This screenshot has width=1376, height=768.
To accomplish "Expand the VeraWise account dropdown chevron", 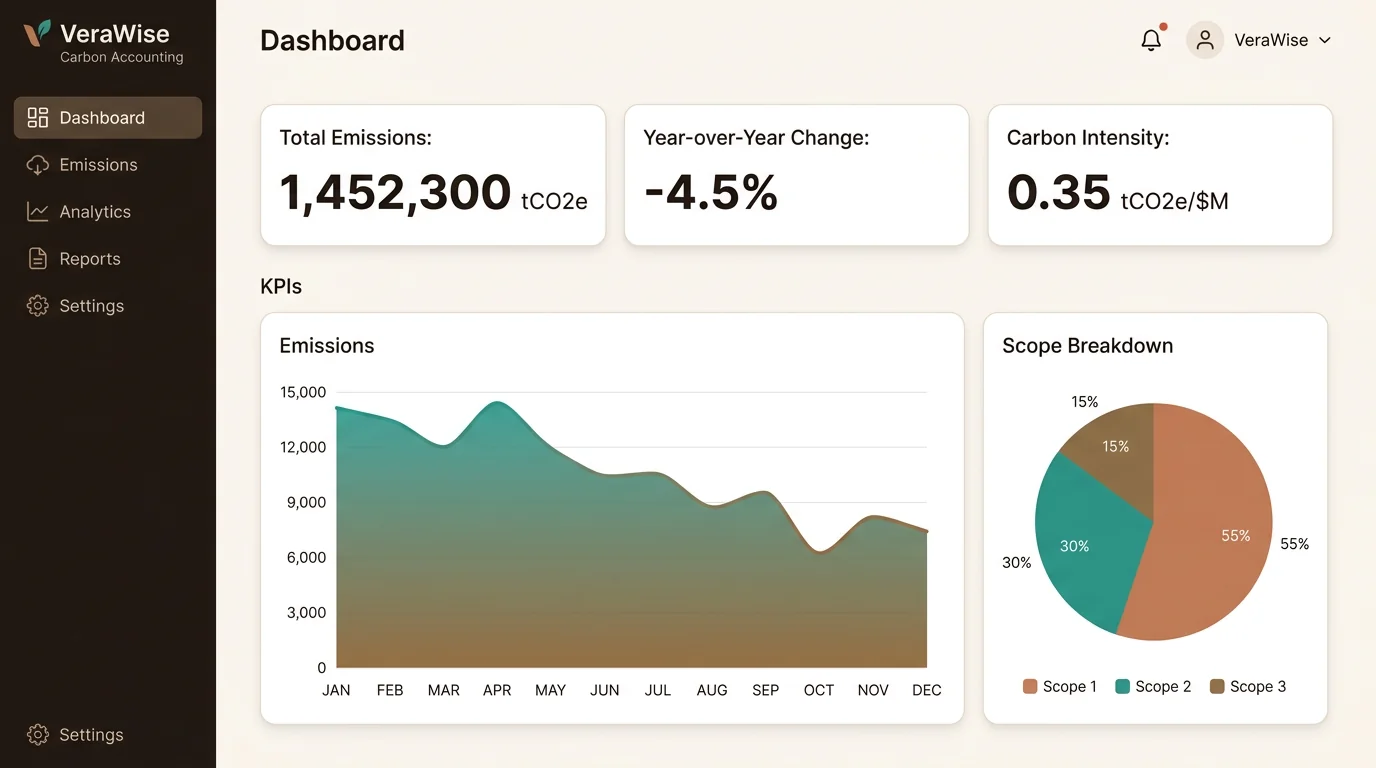I will [x=1325, y=41].
